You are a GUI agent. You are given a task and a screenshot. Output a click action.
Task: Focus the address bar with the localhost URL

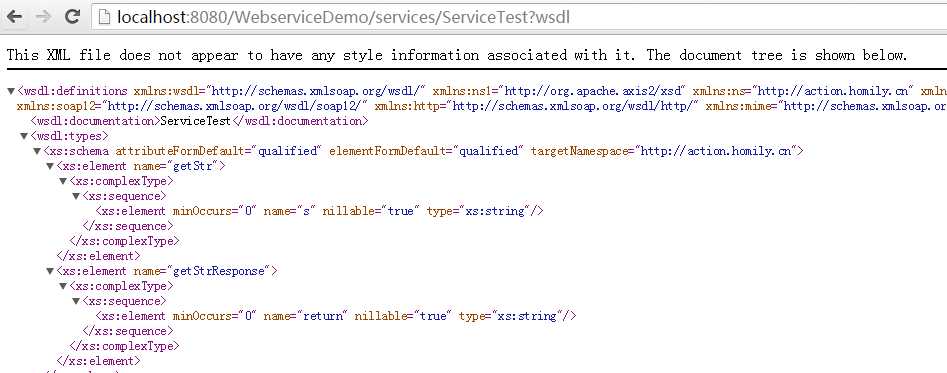(519, 17)
